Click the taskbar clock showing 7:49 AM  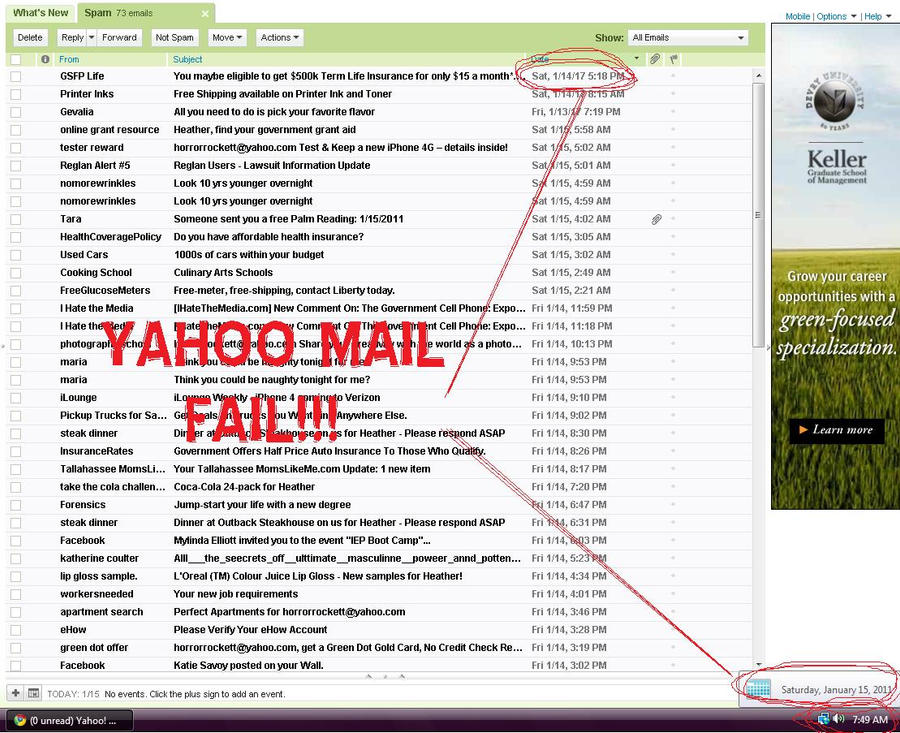point(870,719)
